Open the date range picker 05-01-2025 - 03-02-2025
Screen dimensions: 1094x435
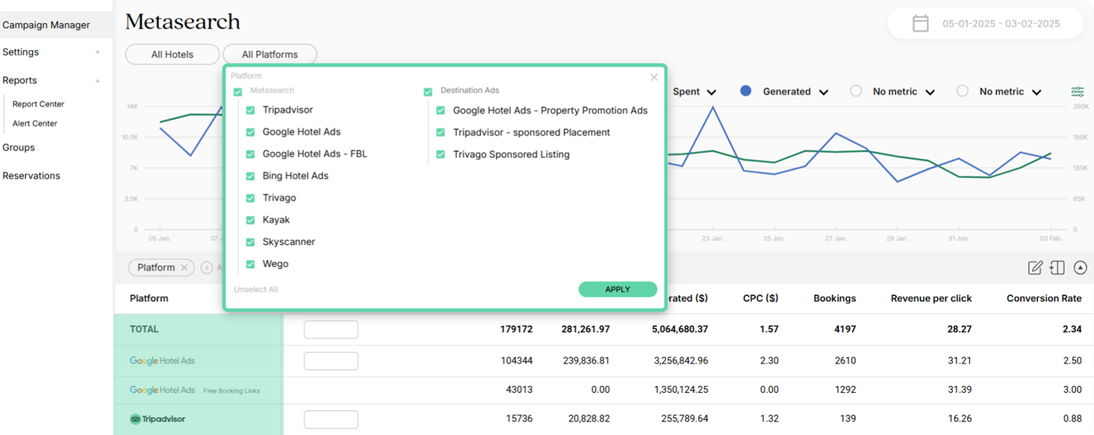pyautogui.click(x=987, y=24)
